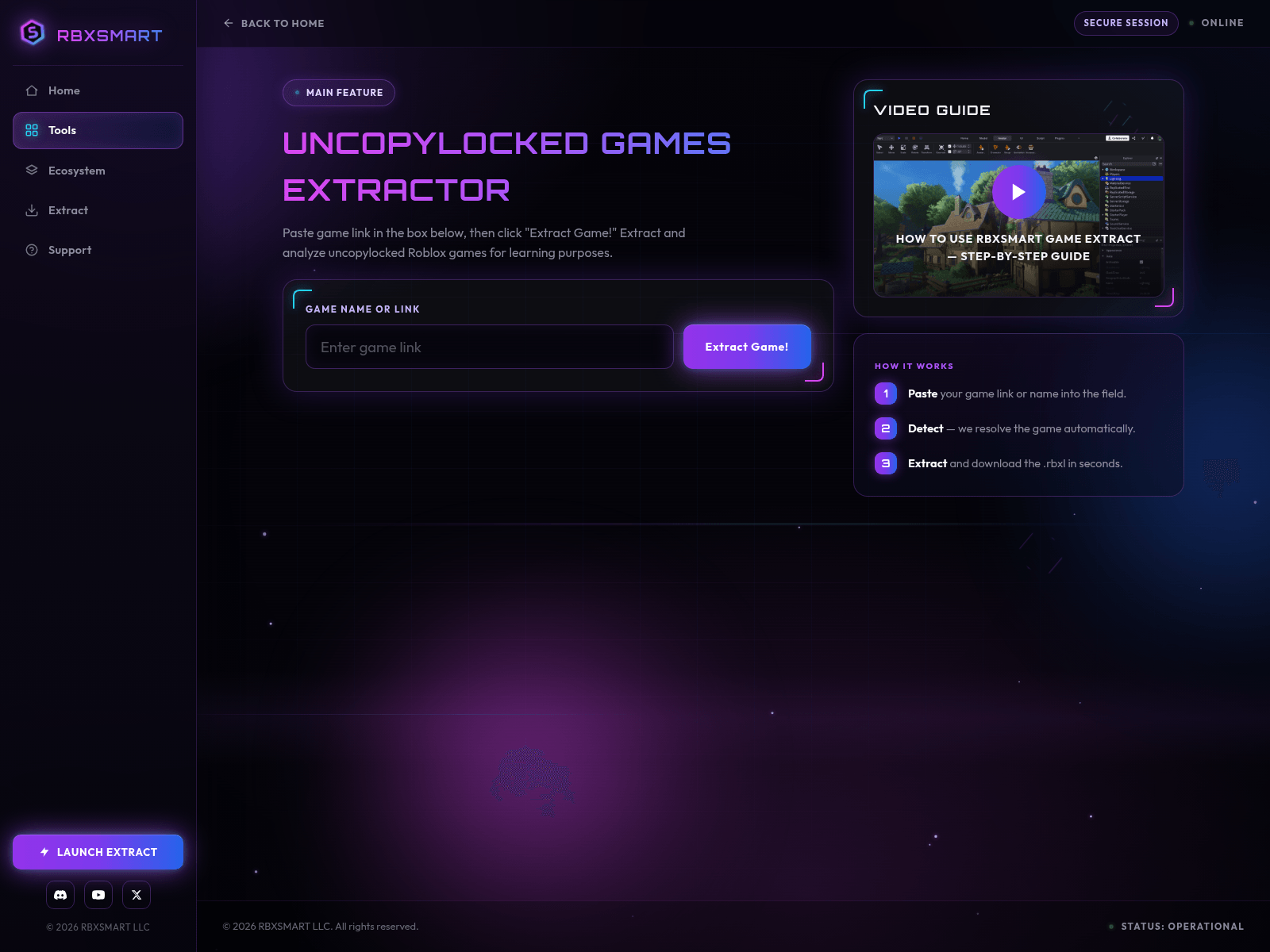Focus the Enter game link field

[490, 347]
